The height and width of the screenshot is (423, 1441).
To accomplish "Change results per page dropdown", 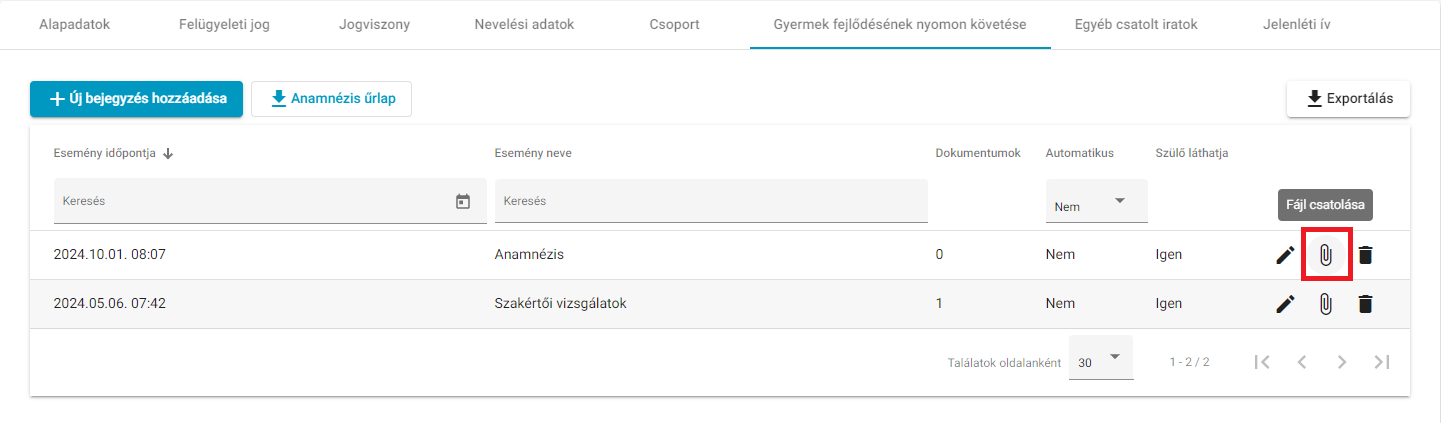I will (1101, 359).
